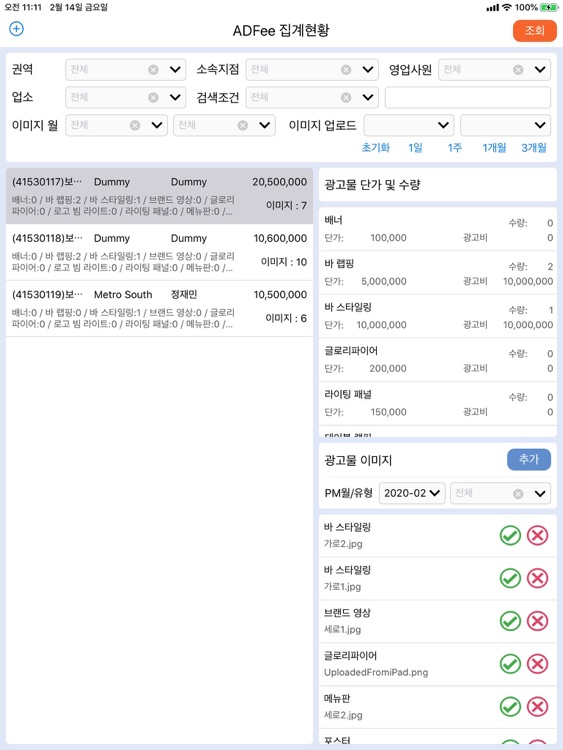Tap the 라이팅 패널 150,000 price row
The height and width of the screenshot is (750, 563).
(438, 403)
